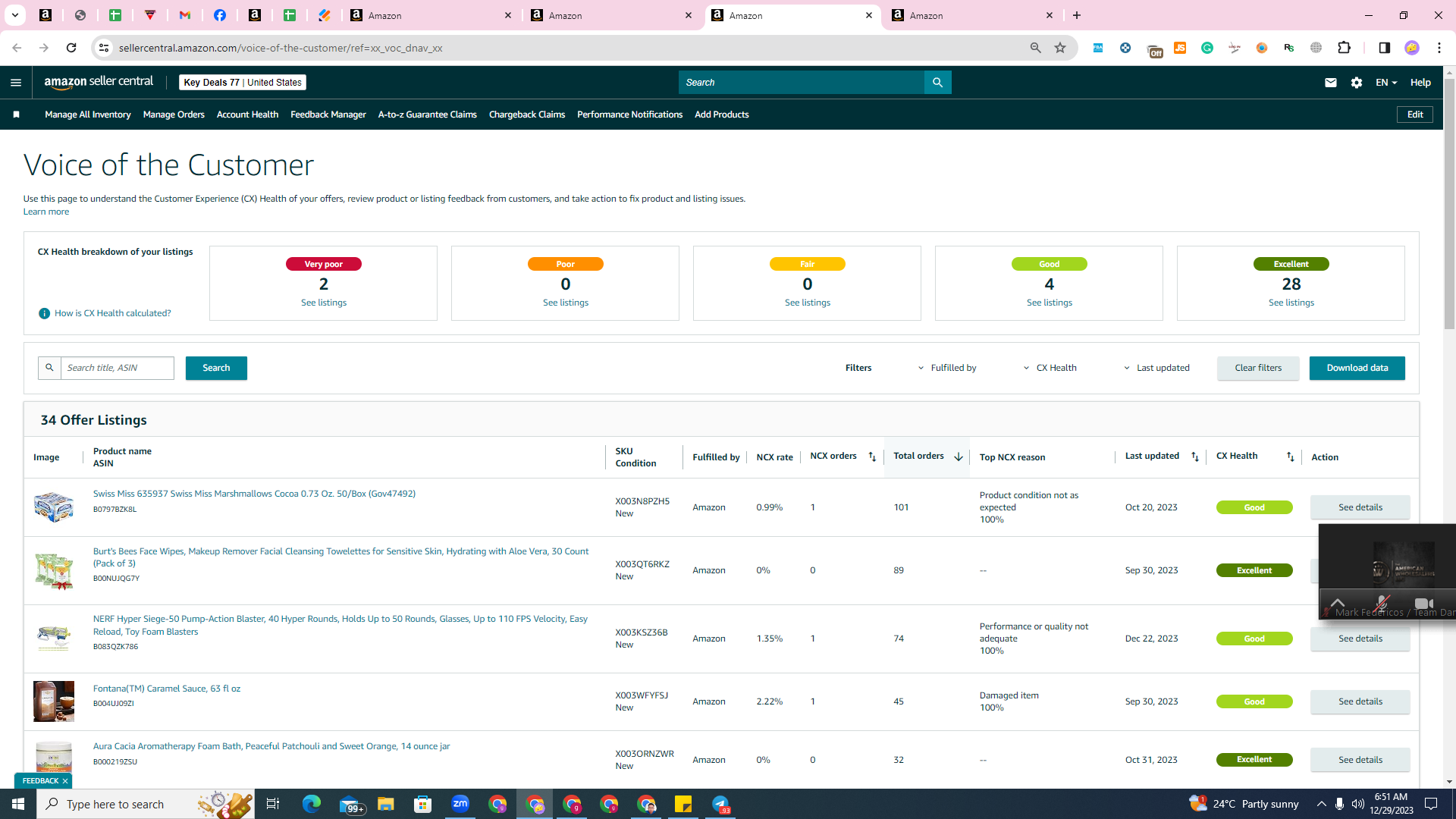The image size is (1456, 819).
Task: Open the Fulfilled by filter dropdown
Action: click(947, 368)
